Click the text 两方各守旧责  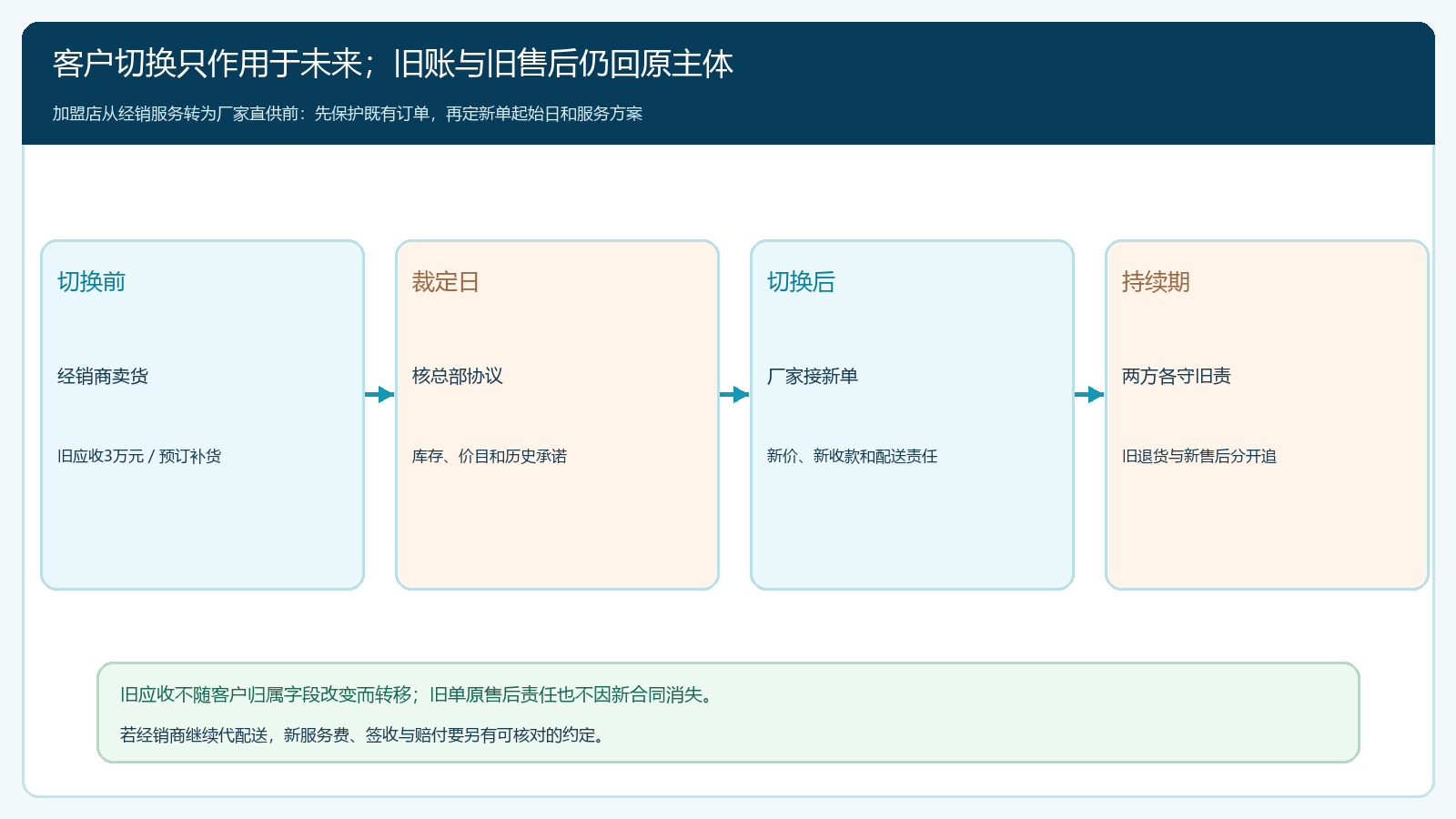tap(1177, 376)
